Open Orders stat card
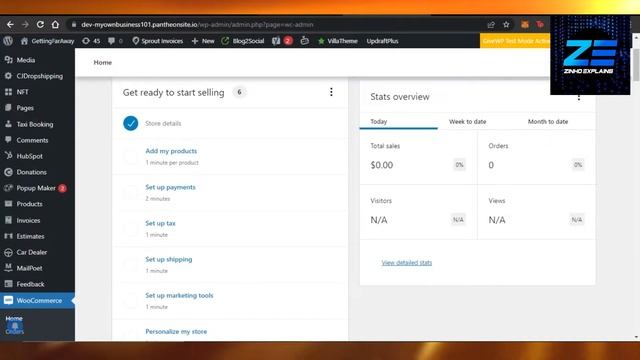 pos(536,157)
